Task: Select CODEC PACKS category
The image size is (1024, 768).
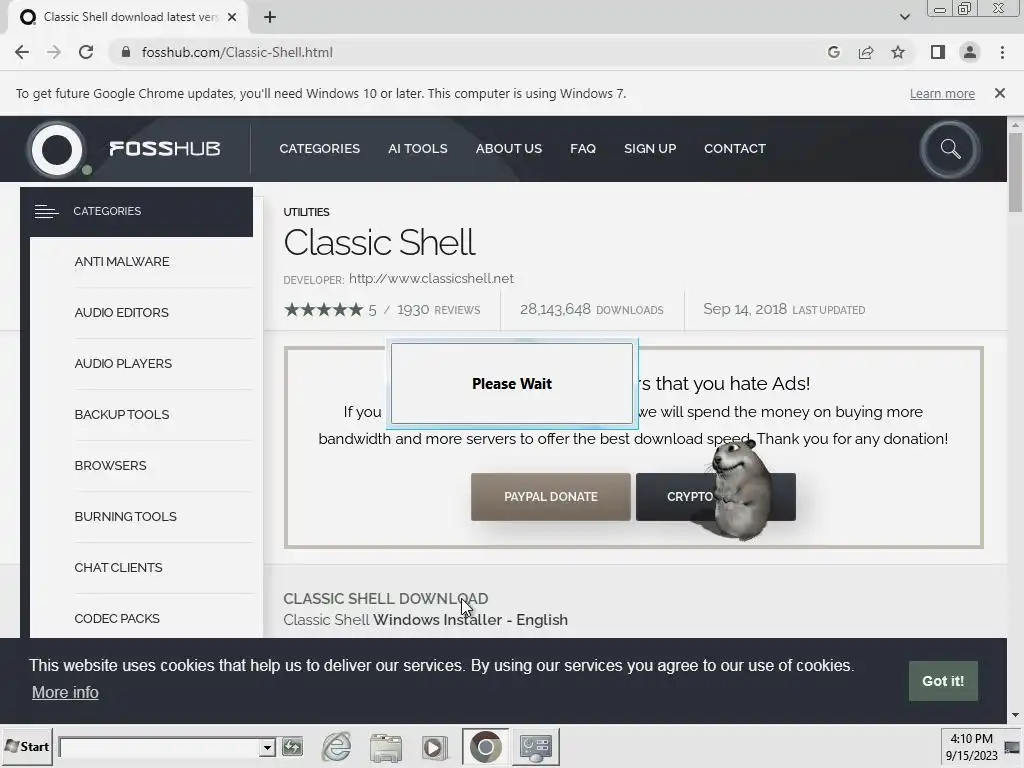Action: pyautogui.click(x=117, y=618)
